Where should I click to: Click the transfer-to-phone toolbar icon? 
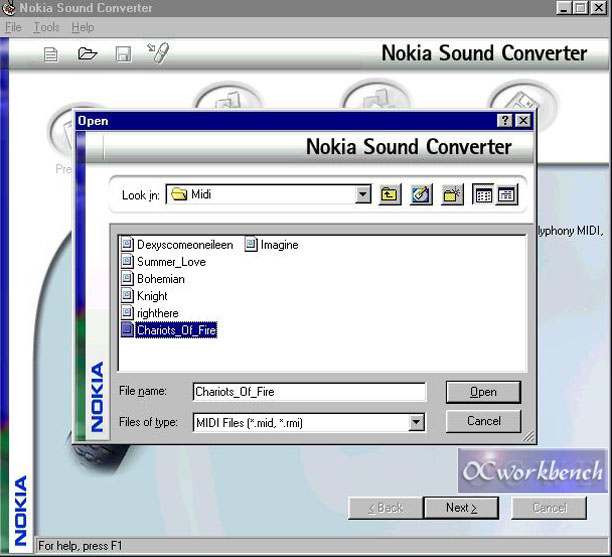(x=158, y=53)
